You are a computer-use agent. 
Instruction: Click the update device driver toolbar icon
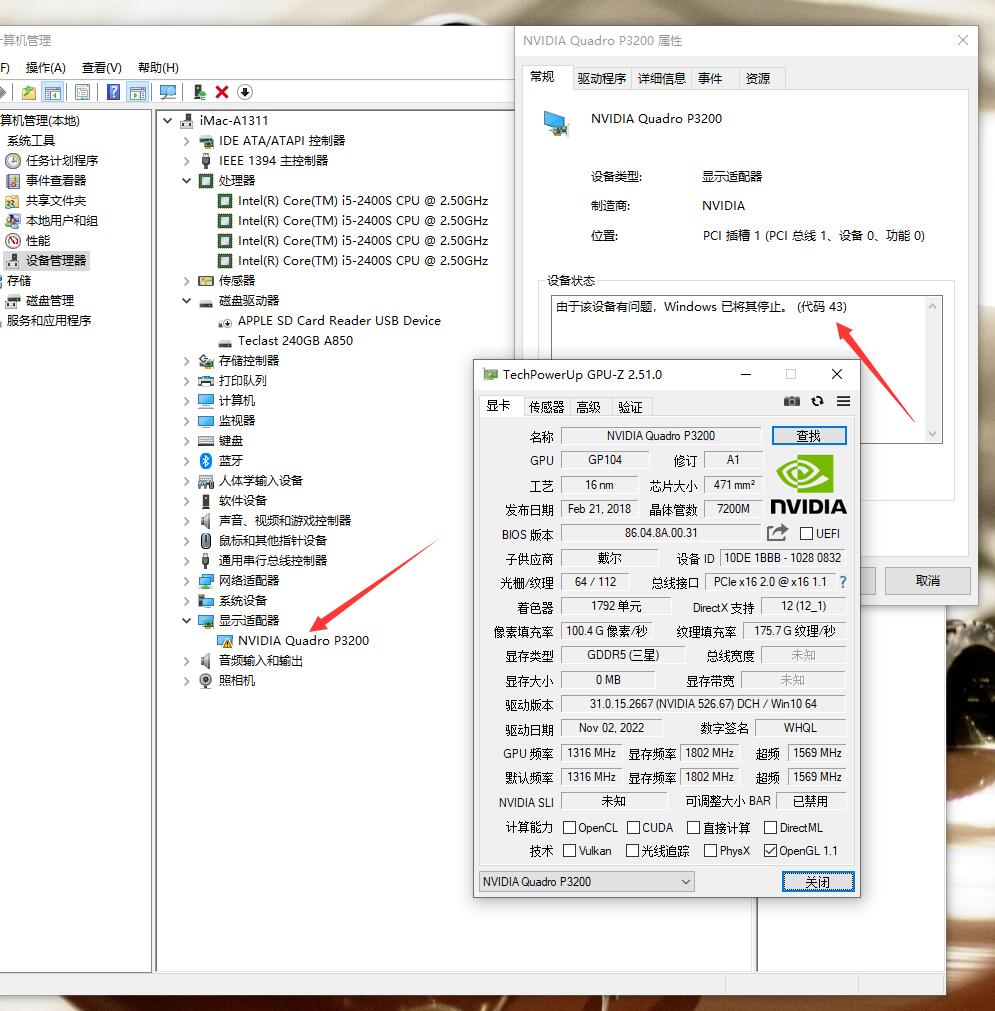200,92
